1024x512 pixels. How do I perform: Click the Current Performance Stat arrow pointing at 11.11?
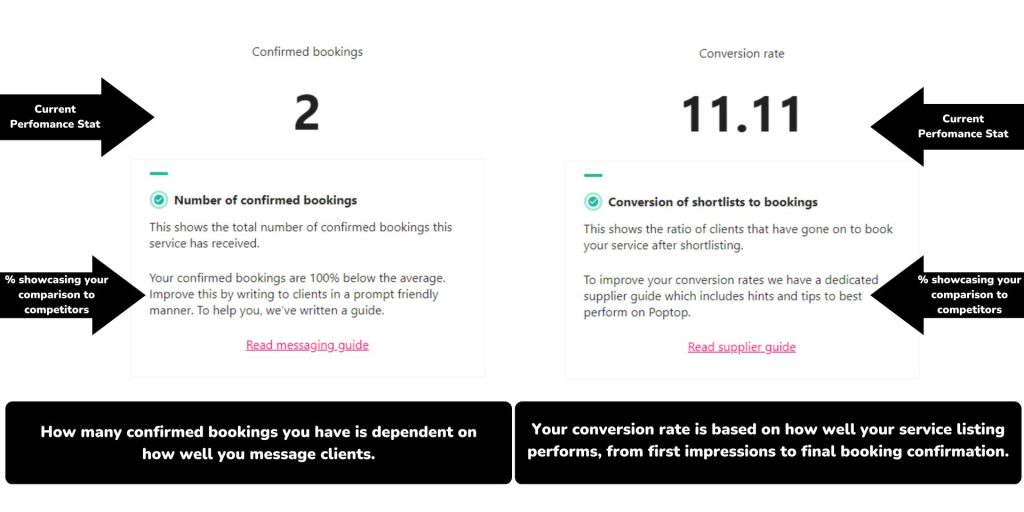point(949,126)
